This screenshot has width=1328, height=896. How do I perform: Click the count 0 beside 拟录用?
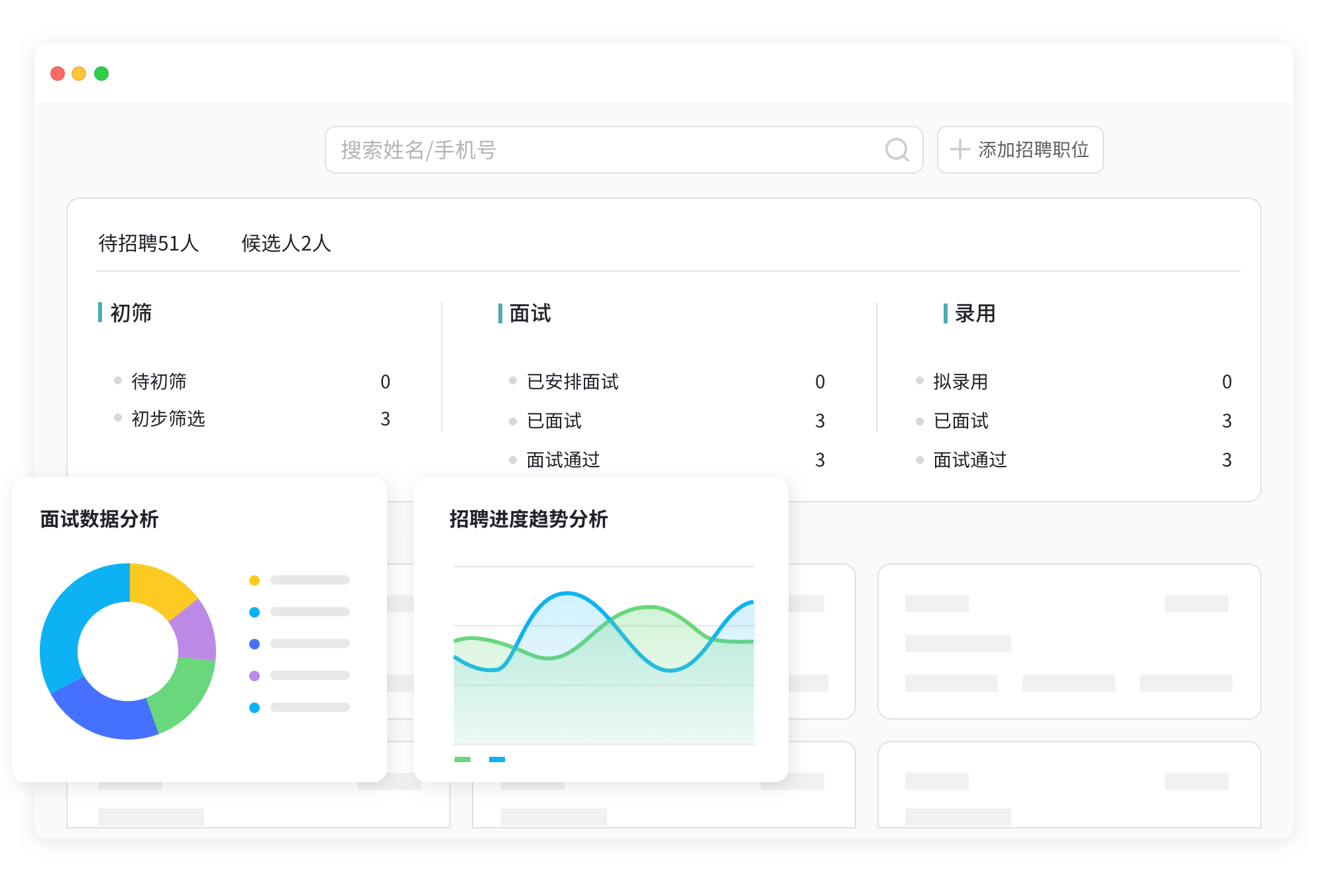coord(1227,382)
